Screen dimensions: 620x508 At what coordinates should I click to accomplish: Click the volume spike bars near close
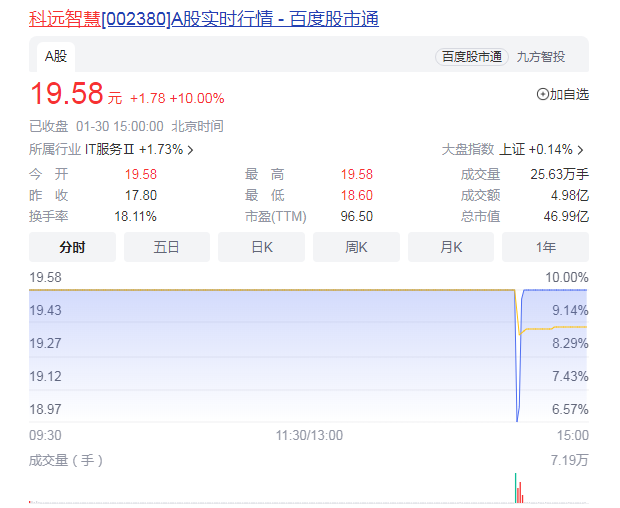[x=519, y=488]
